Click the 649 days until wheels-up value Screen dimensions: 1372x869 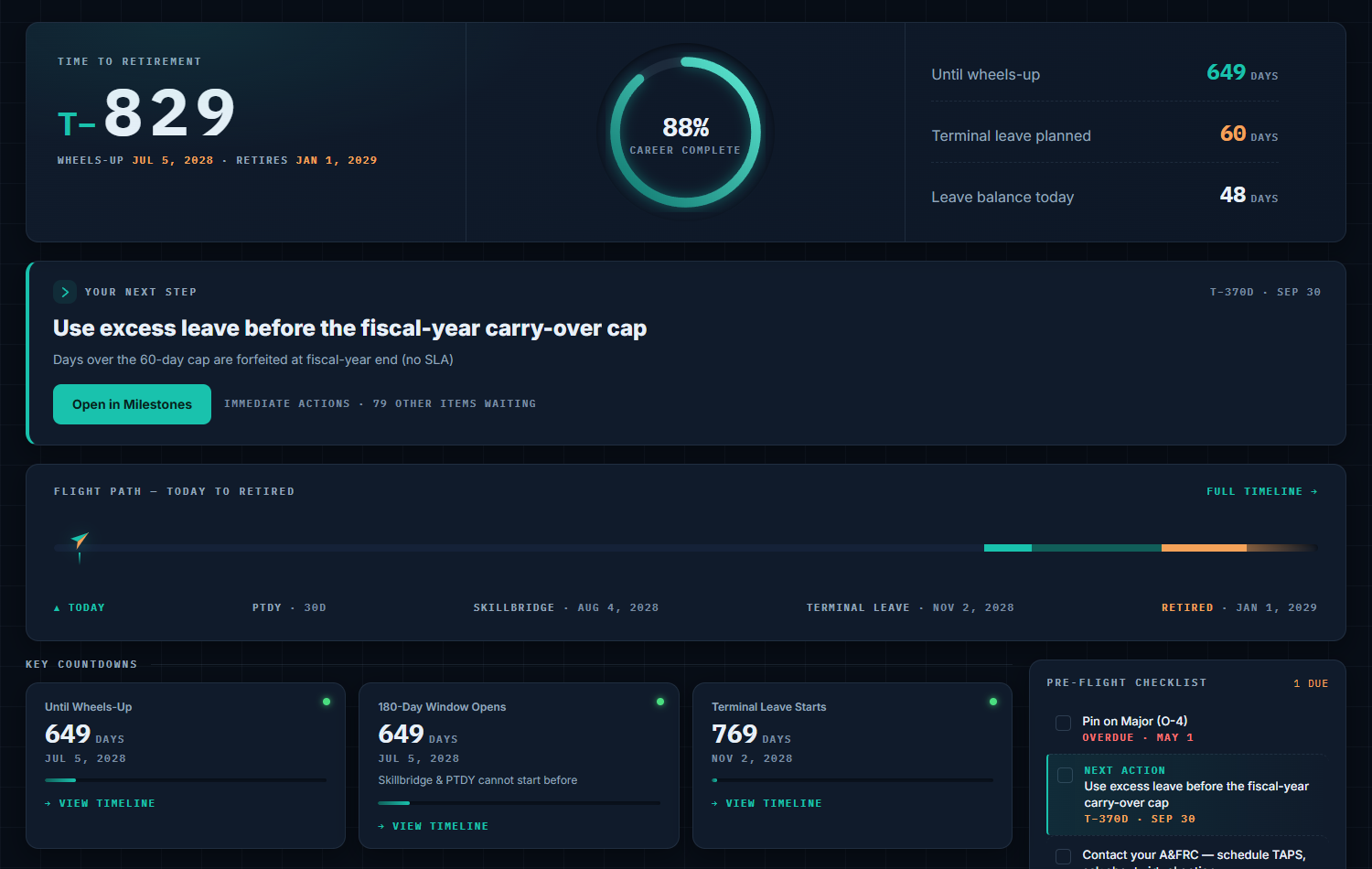click(x=1242, y=73)
